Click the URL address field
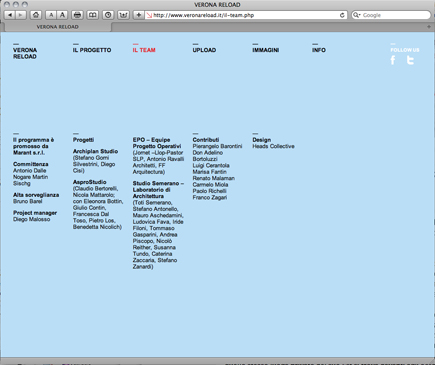This screenshot has height=365, width=435. [x=246, y=15]
